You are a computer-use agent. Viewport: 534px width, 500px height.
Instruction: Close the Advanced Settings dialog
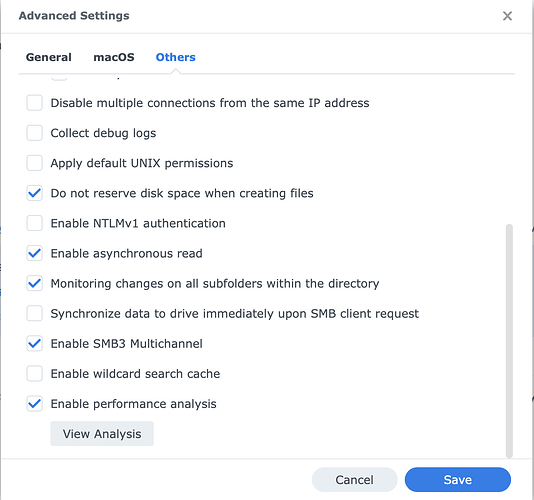pyautogui.click(x=507, y=16)
